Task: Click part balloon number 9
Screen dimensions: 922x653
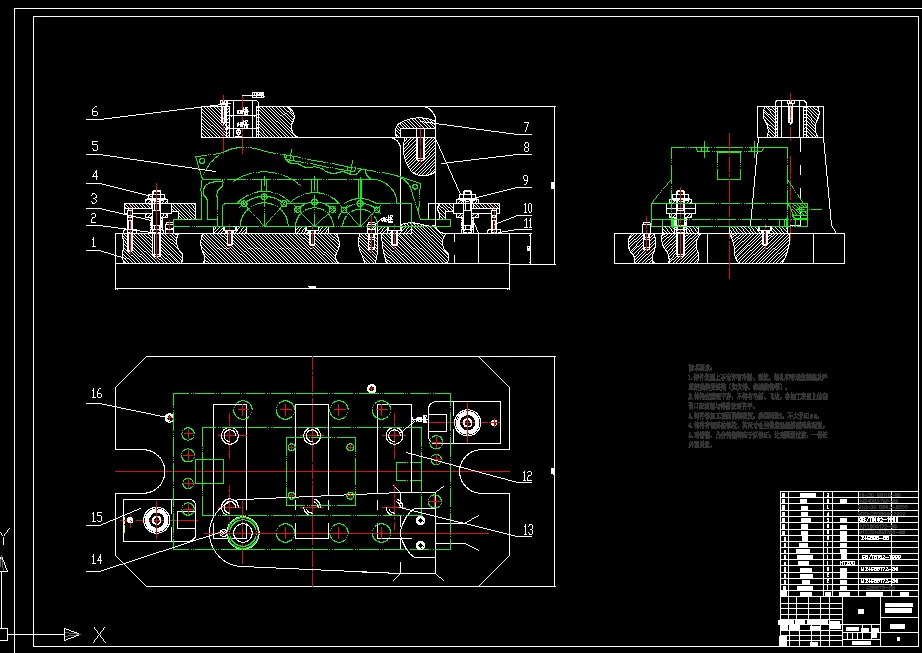Action: coord(526,180)
